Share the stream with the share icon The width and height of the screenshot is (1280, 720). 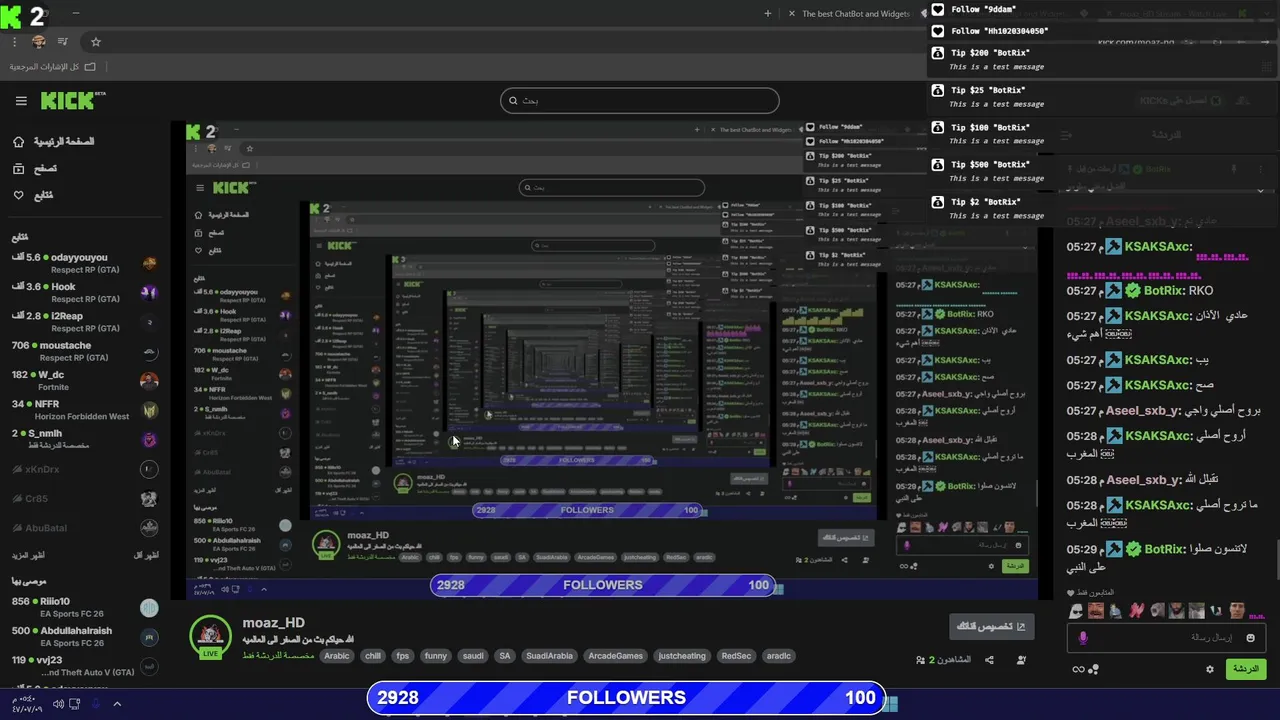pyautogui.click(x=989, y=660)
